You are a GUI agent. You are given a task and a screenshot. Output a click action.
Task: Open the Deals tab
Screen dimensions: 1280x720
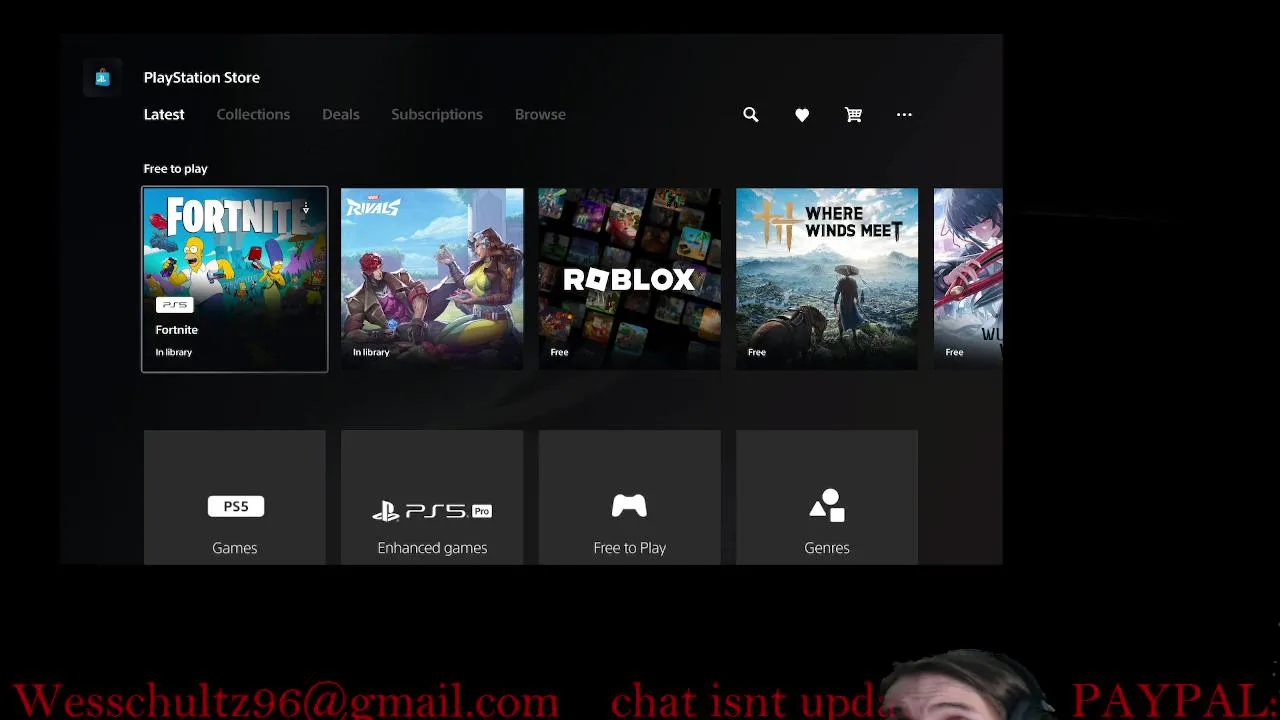pos(341,115)
